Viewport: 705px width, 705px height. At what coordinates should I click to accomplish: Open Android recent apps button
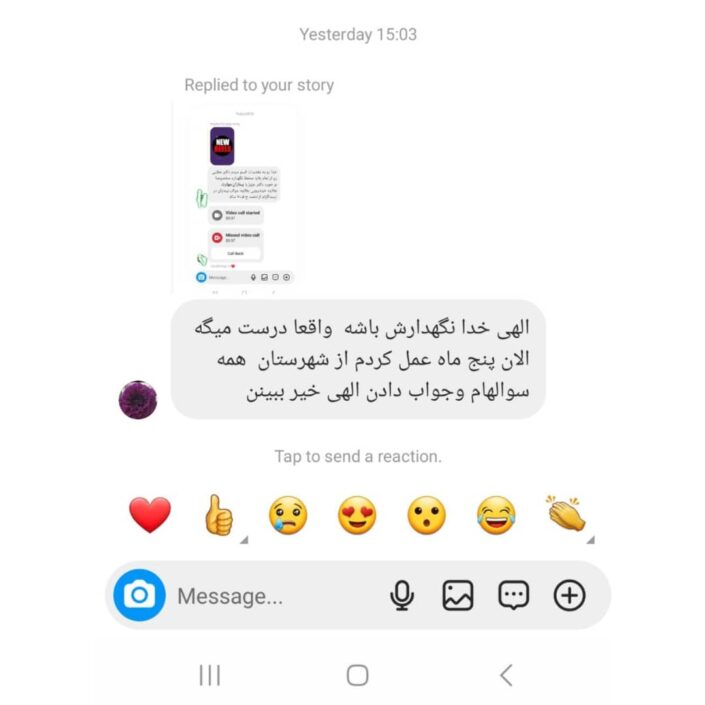(x=210, y=675)
